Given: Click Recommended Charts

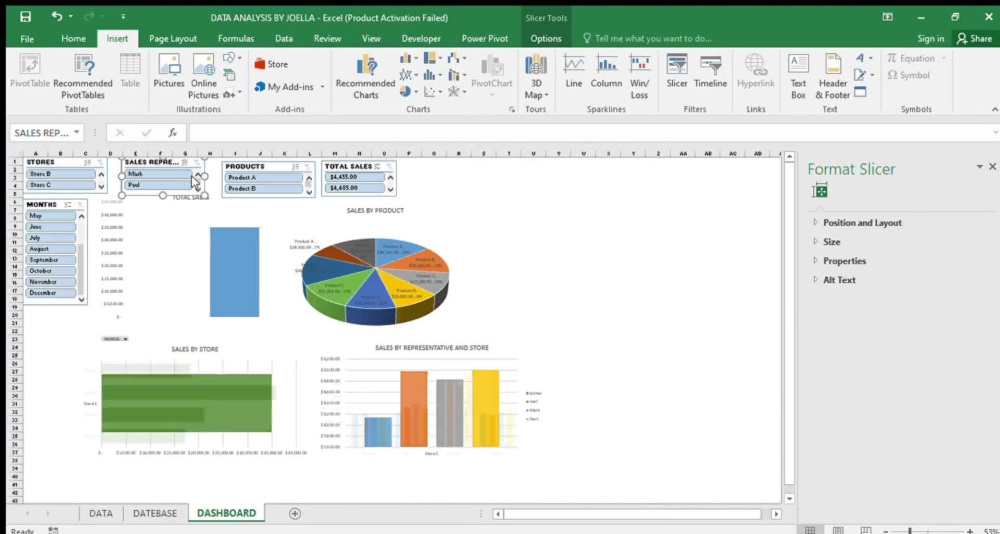Looking at the screenshot, I should click(365, 77).
